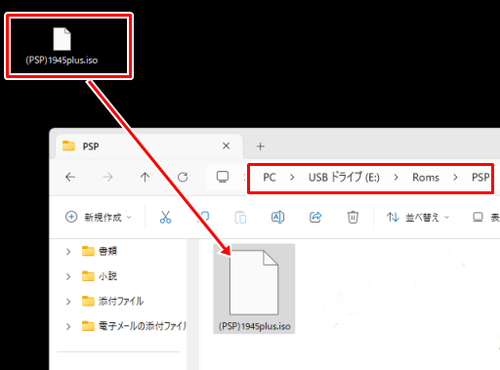Click Roms in the breadcrumb path
The image size is (500, 370).
(426, 177)
